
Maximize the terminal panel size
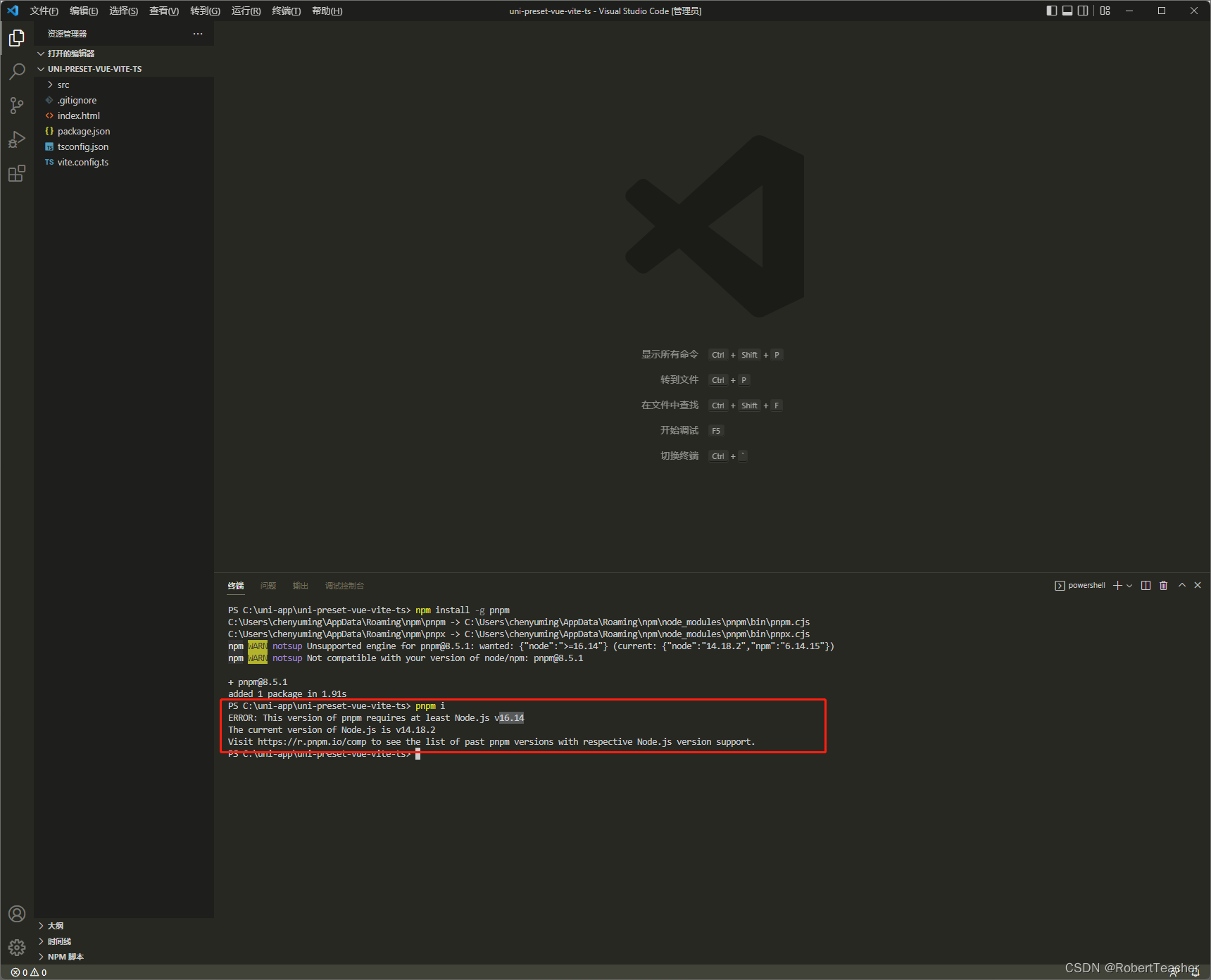[x=1182, y=585]
